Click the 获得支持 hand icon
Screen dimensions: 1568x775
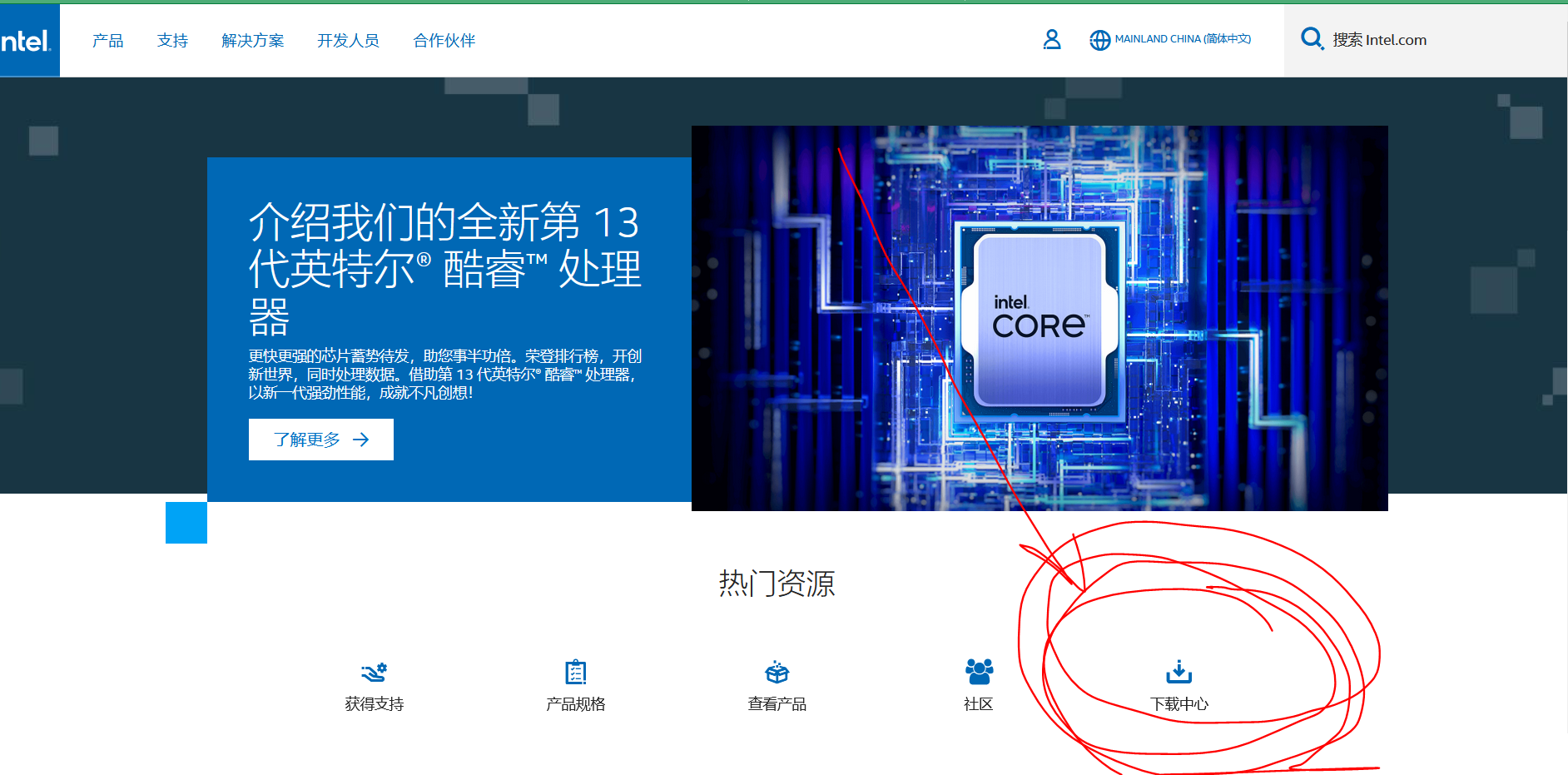pos(374,671)
